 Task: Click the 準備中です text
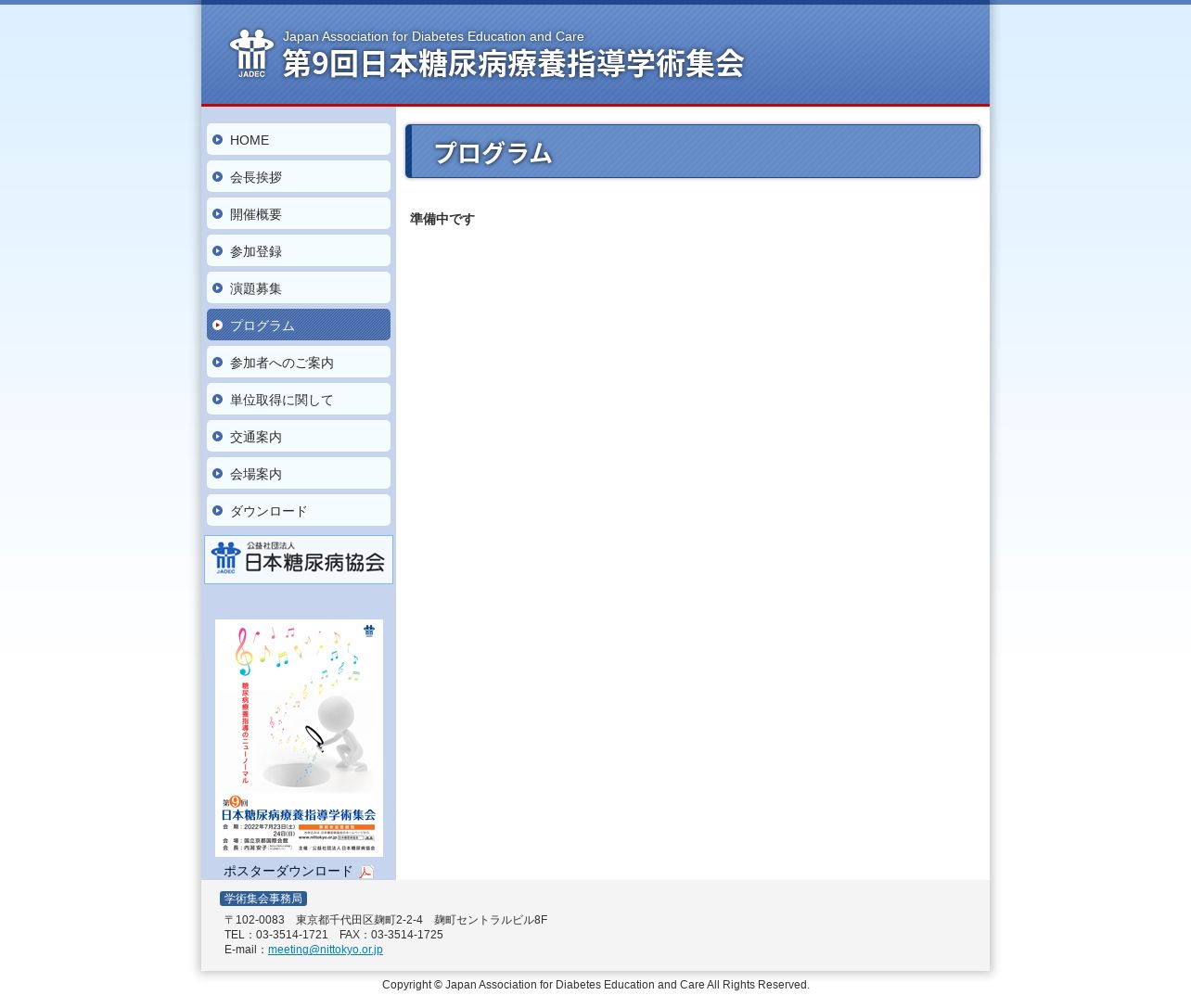point(442,219)
